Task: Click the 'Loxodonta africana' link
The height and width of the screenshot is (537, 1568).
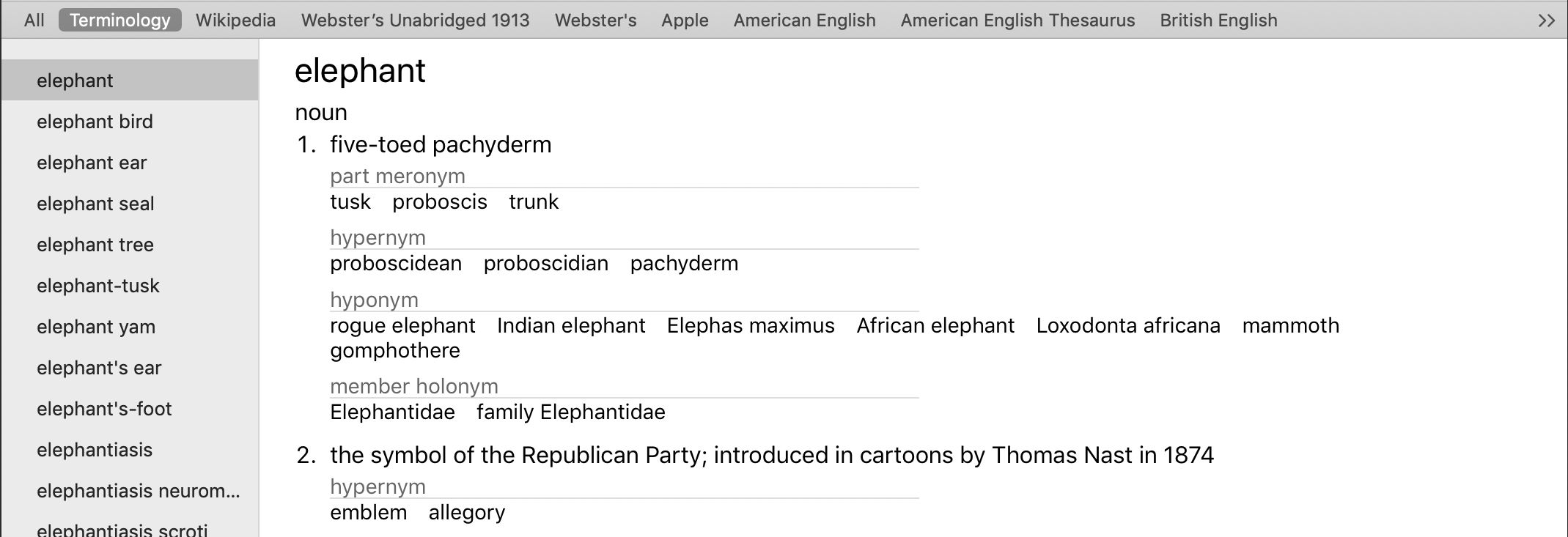Action: [x=1127, y=326]
